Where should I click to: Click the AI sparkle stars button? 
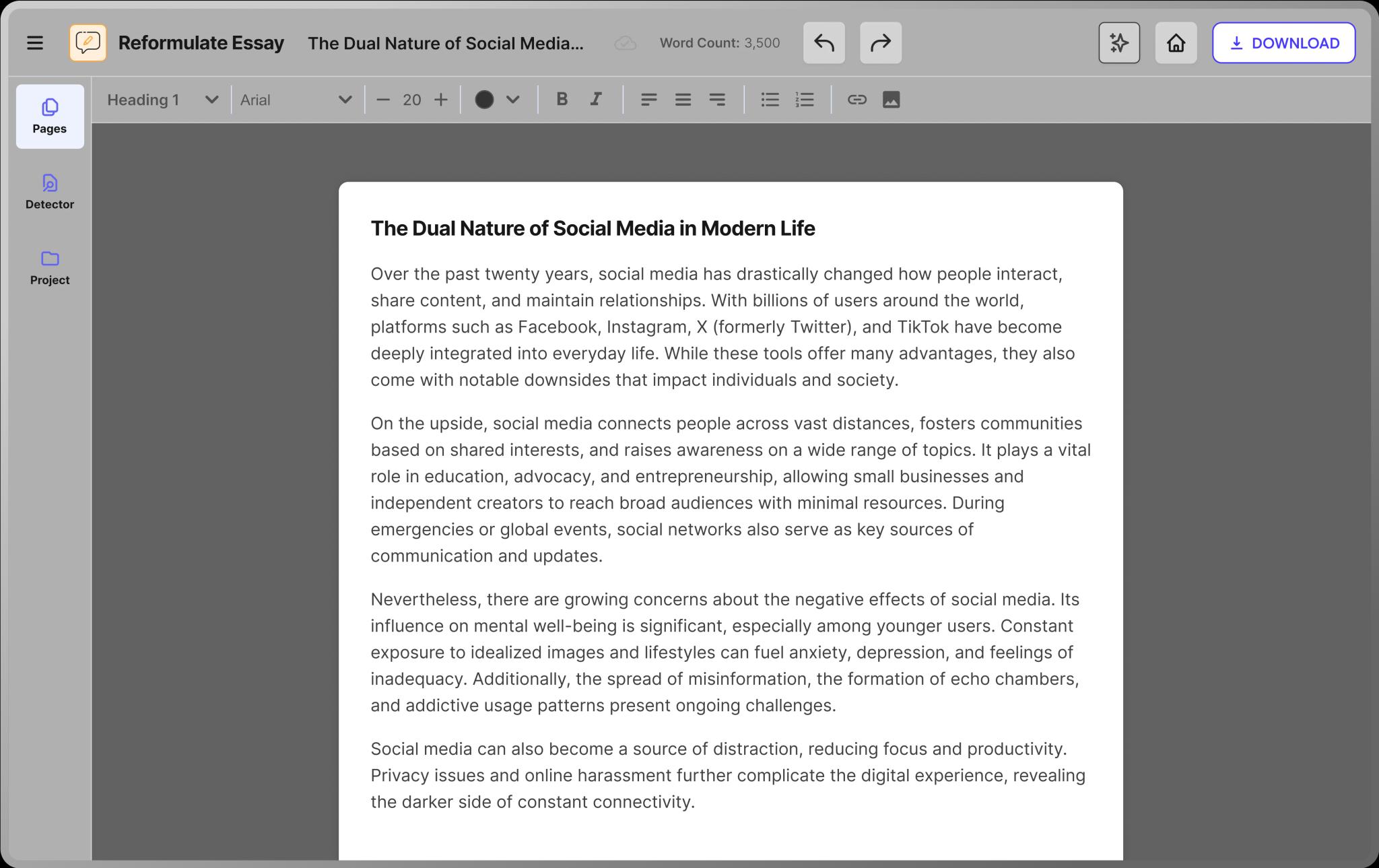1118,43
